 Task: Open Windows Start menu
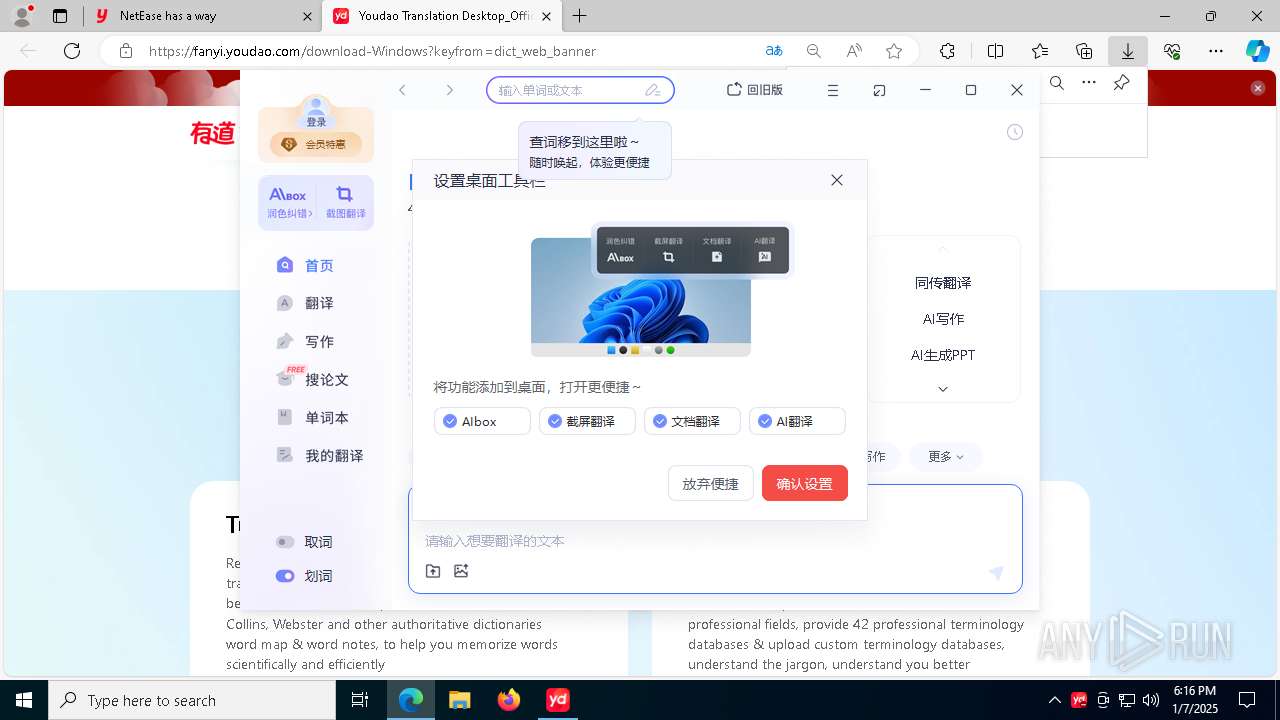[24, 700]
